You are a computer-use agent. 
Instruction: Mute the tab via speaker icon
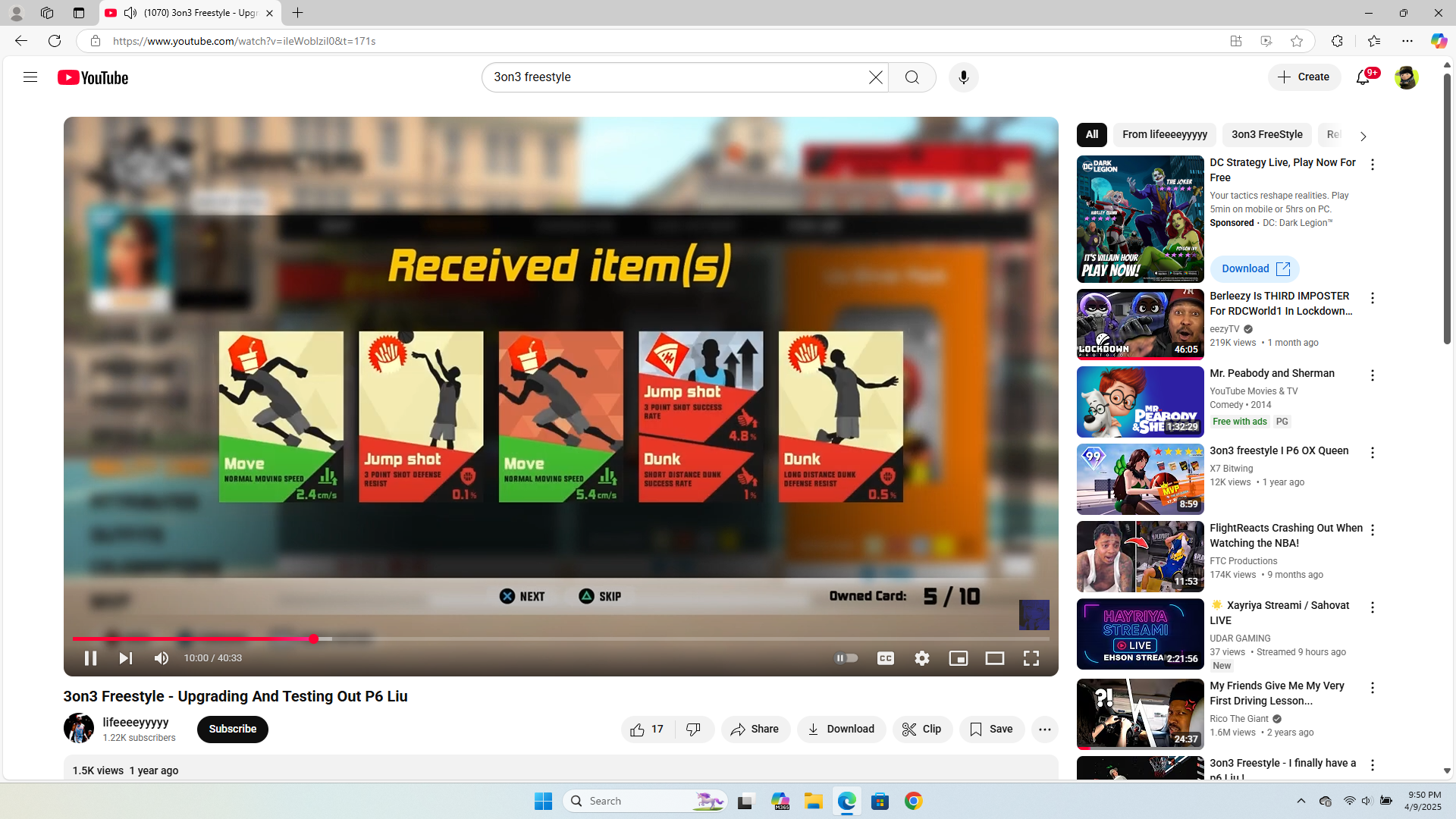pyautogui.click(x=130, y=13)
